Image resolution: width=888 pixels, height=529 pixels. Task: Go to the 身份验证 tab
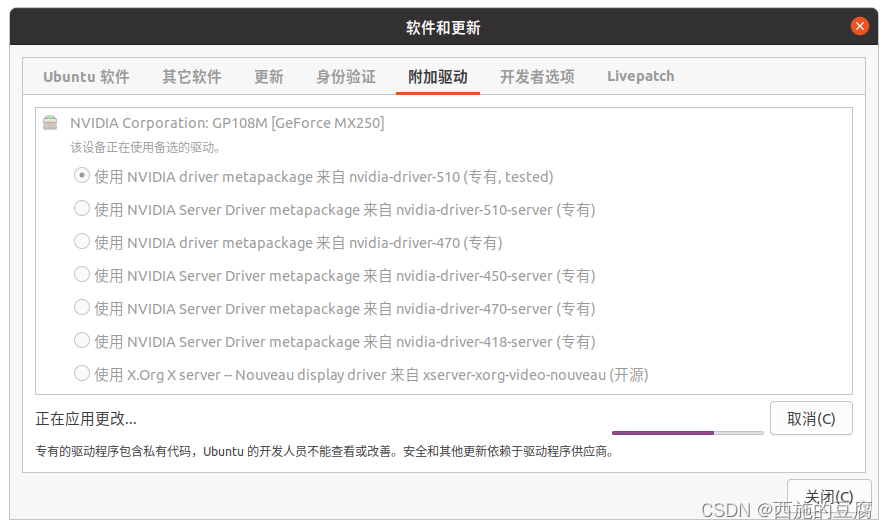point(345,76)
